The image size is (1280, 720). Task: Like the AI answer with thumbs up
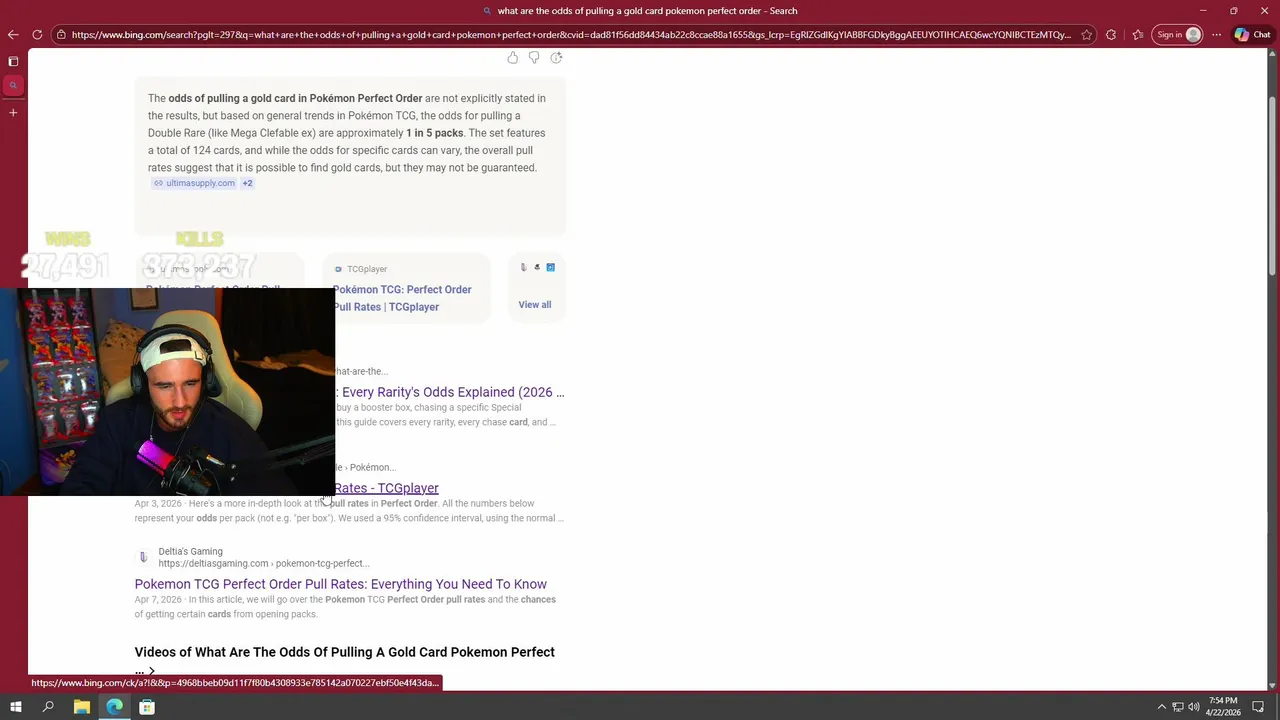pos(513,58)
